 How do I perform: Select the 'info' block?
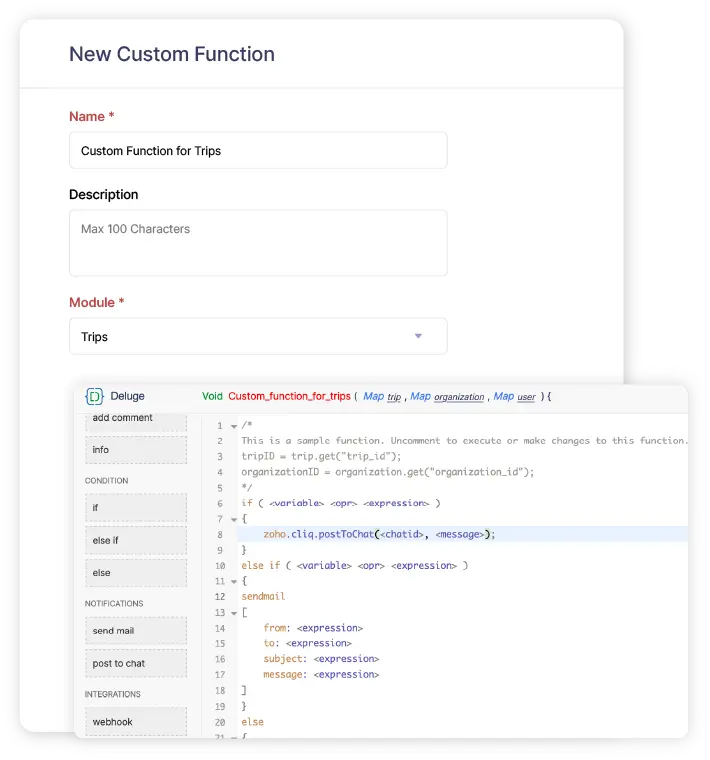tap(136, 450)
